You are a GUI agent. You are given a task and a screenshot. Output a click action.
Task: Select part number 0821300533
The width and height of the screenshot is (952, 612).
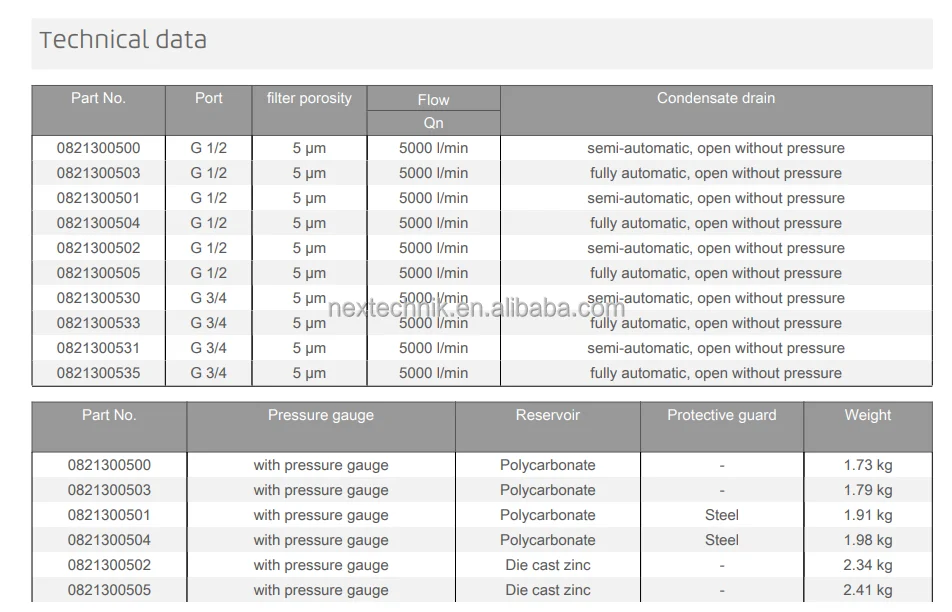(98, 323)
